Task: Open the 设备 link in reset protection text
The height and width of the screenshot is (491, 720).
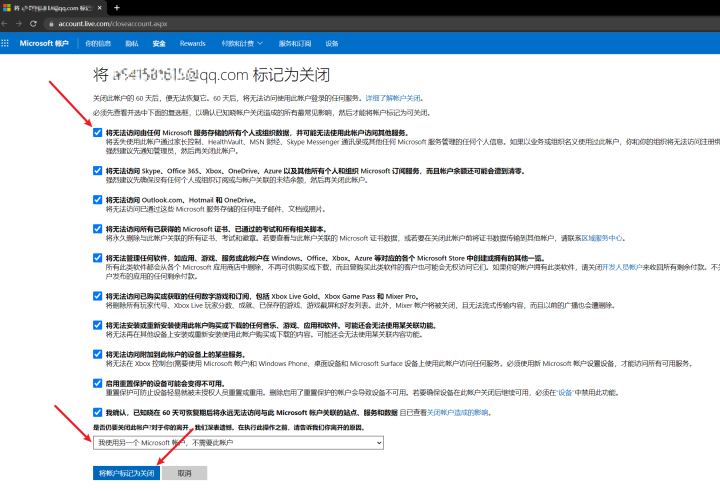Action: coord(565,393)
